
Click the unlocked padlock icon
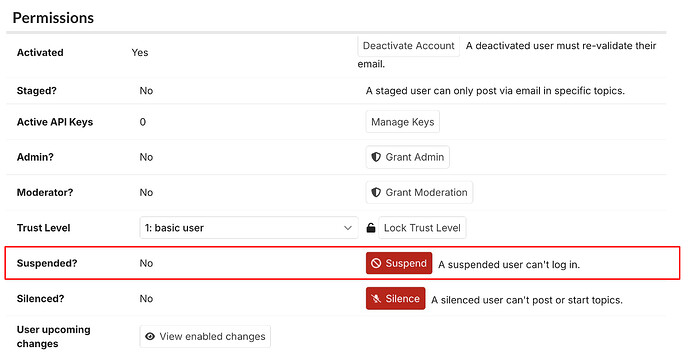coord(371,228)
